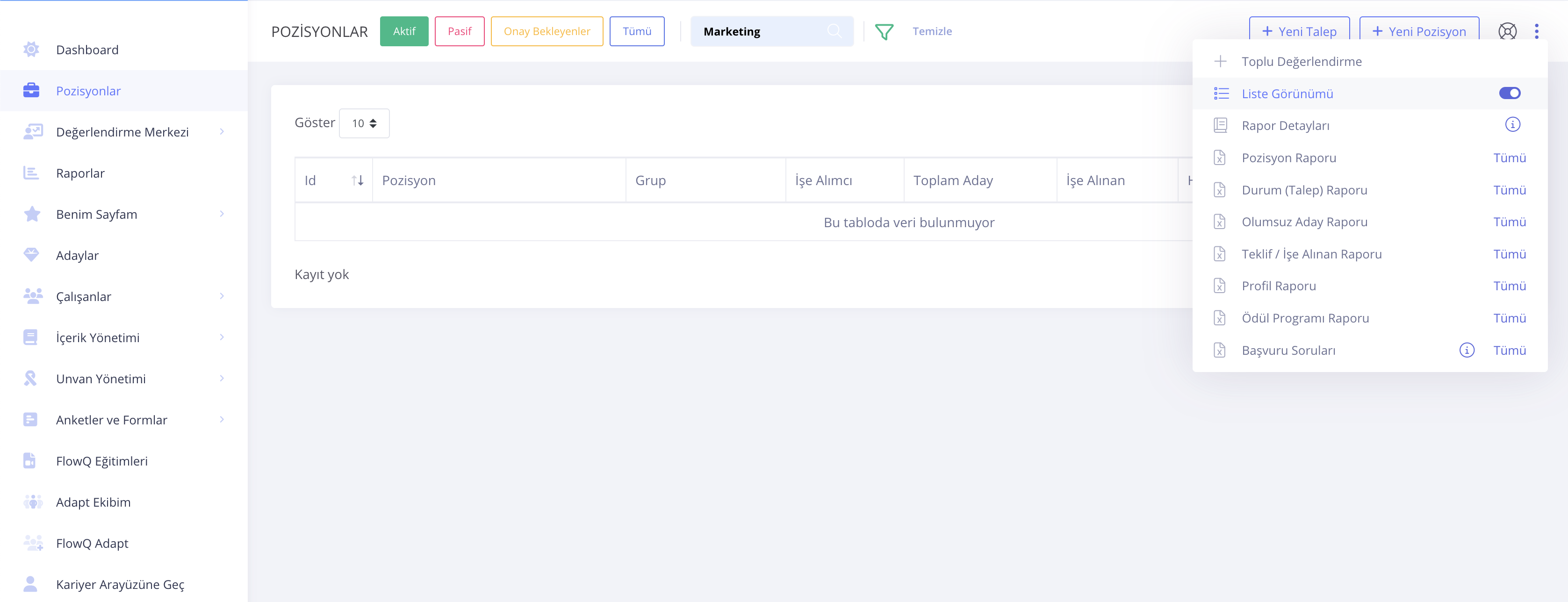
Task: Click the Yeni Talep button
Action: pos(1299,31)
